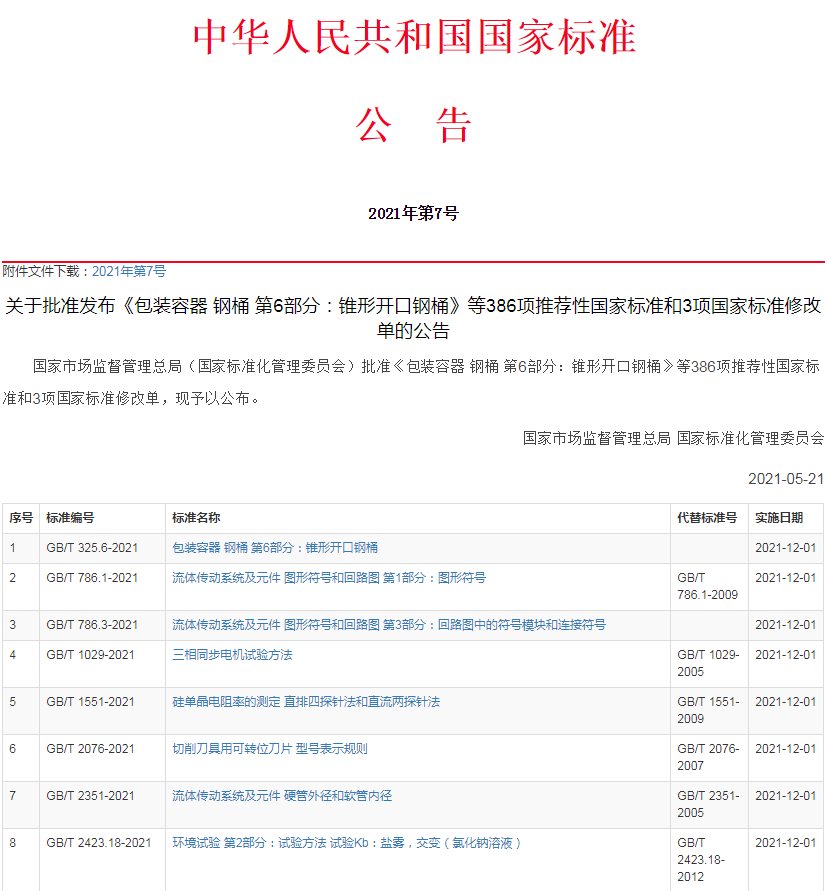
Task: Open 硅单晶电阻率的测定 standard link
Action: pos(306,702)
